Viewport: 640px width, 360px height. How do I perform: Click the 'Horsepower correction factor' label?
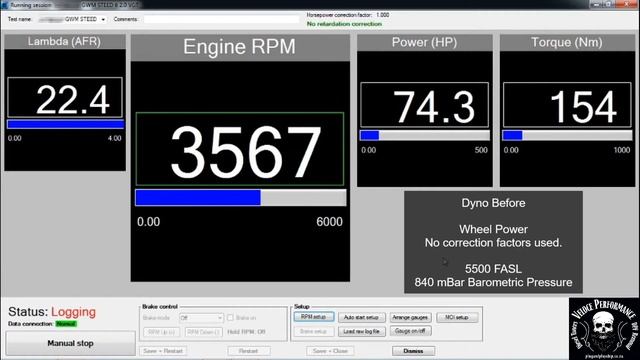tap(339, 15)
